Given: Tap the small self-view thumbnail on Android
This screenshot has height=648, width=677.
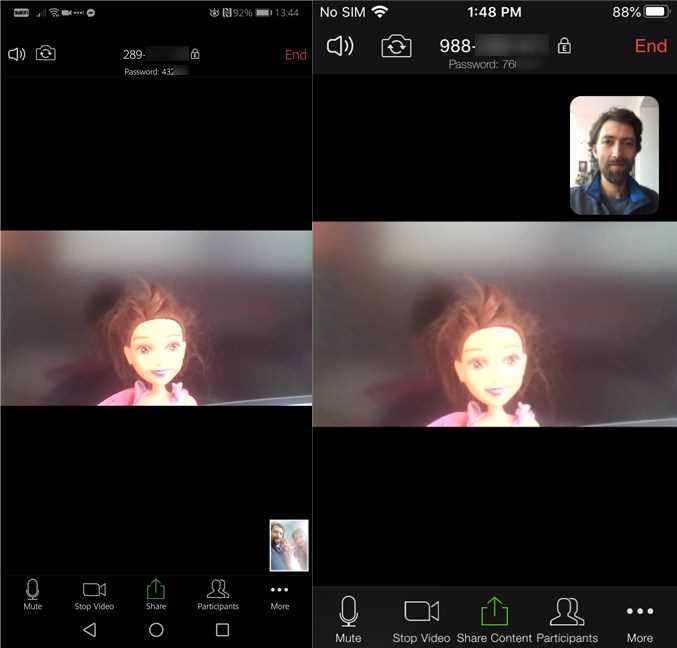Looking at the screenshot, I should click(289, 545).
